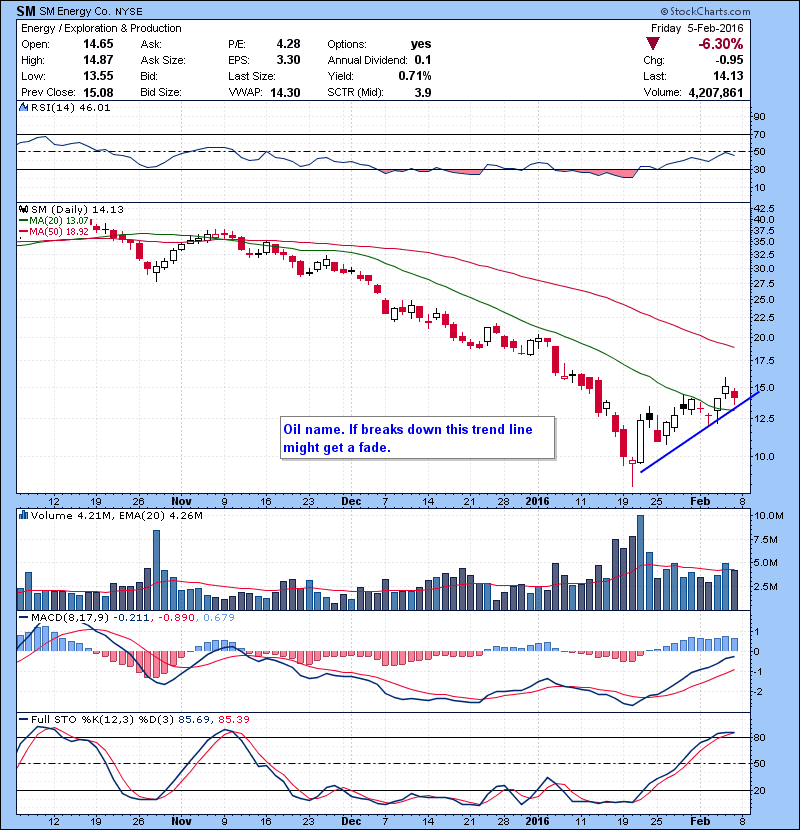Click the Volume bar-chart icon
This screenshot has width=800, height=830.
(x=24, y=515)
